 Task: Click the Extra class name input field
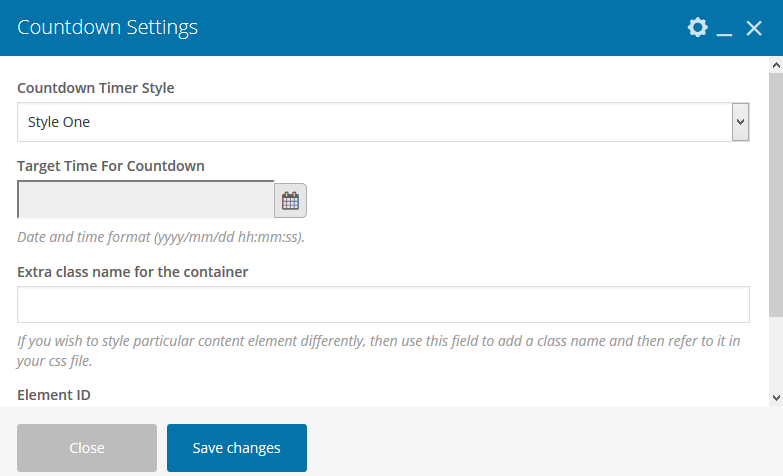pos(383,304)
